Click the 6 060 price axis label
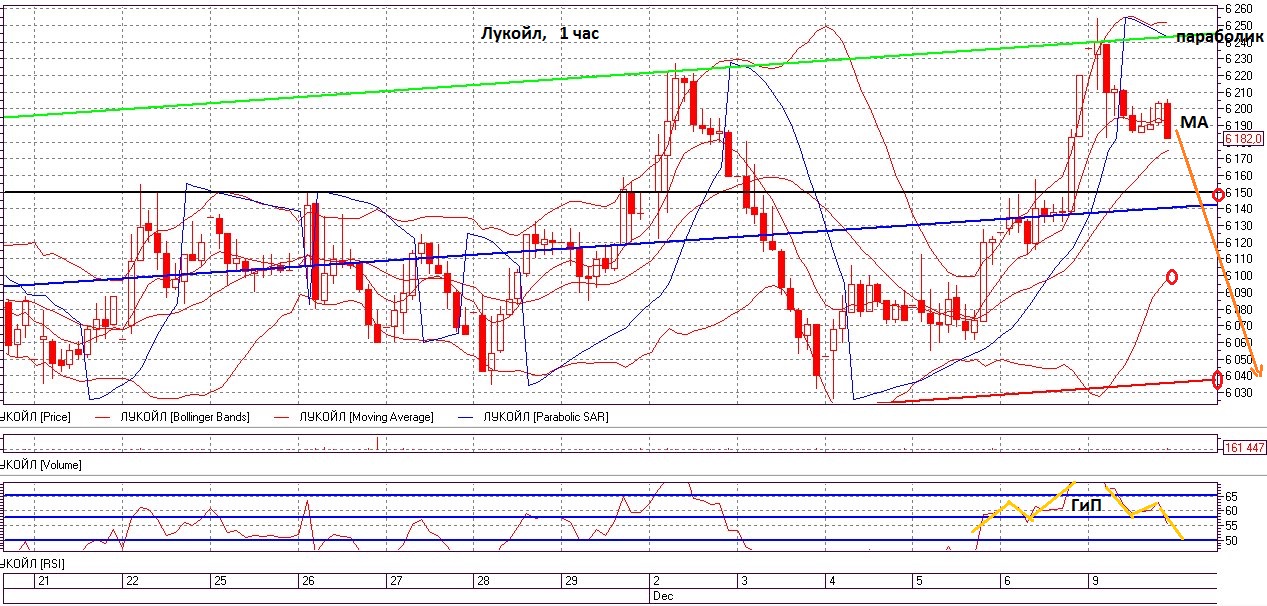 [1241, 342]
